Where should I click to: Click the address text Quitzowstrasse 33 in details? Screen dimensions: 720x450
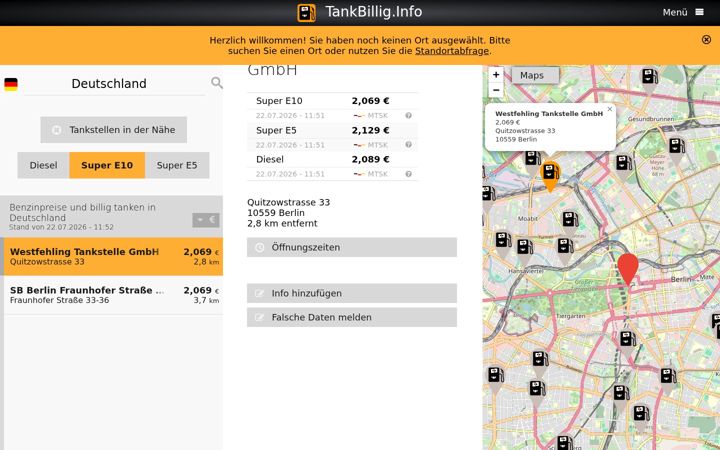tap(288, 202)
